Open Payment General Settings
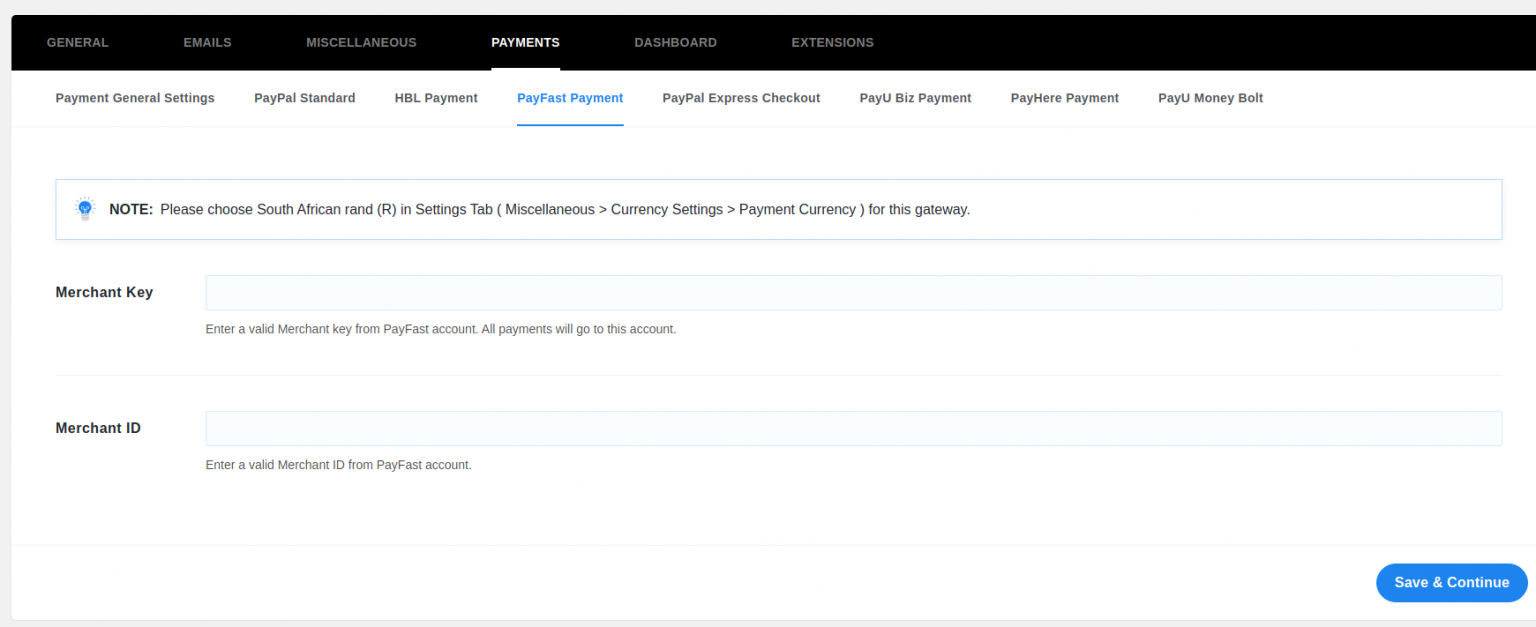 coord(134,97)
